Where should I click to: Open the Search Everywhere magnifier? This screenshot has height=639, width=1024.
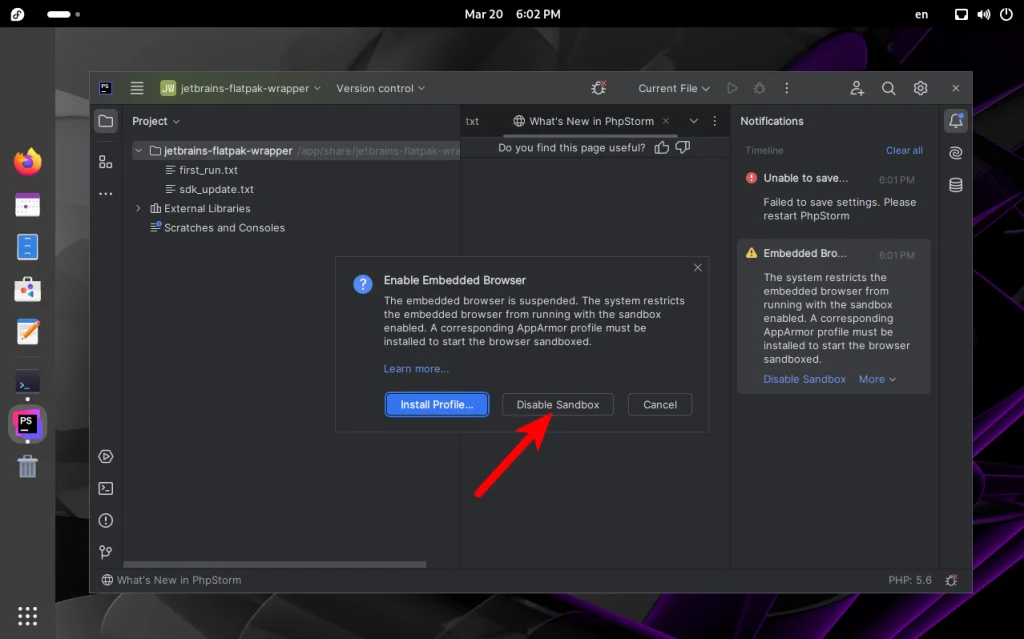(888, 88)
